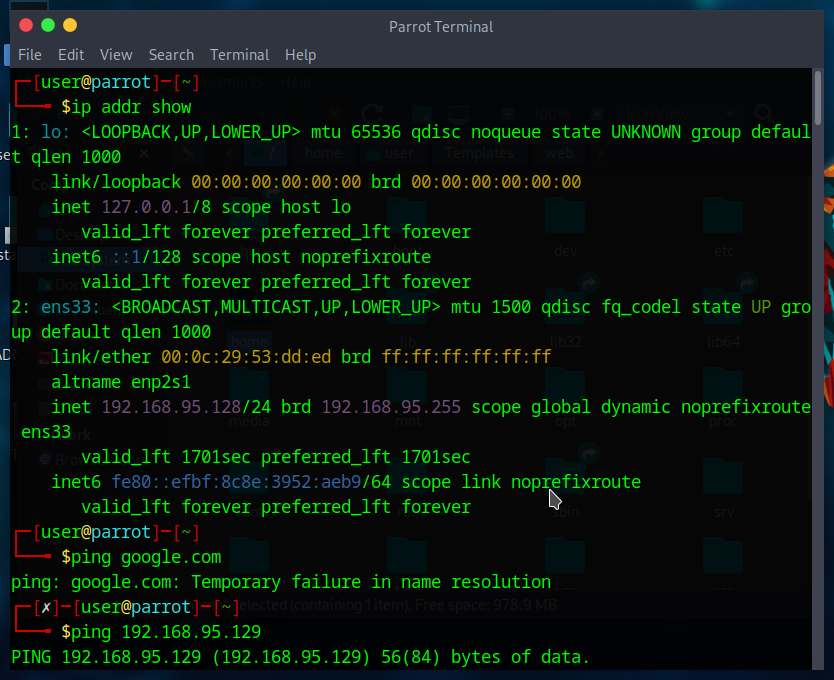Close the terminal with the red button
The height and width of the screenshot is (680, 834).
26,25
